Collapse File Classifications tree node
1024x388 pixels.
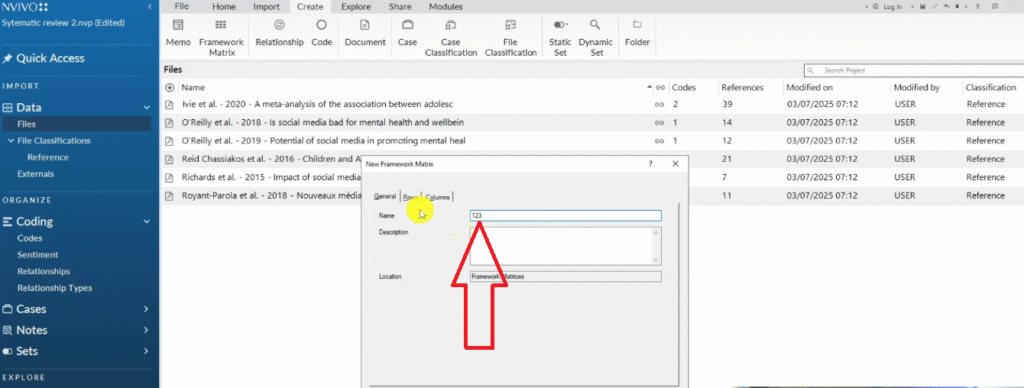click(10, 140)
